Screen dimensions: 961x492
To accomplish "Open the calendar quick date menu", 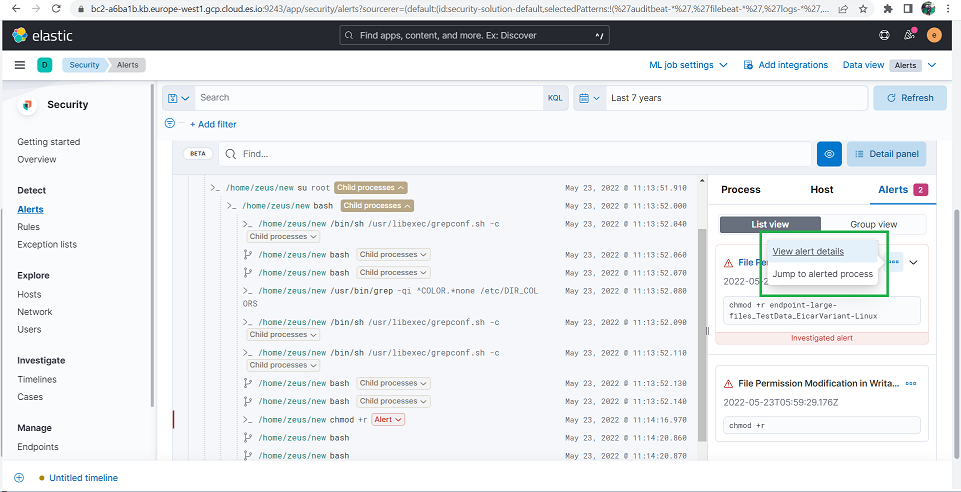I will point(590,98).
